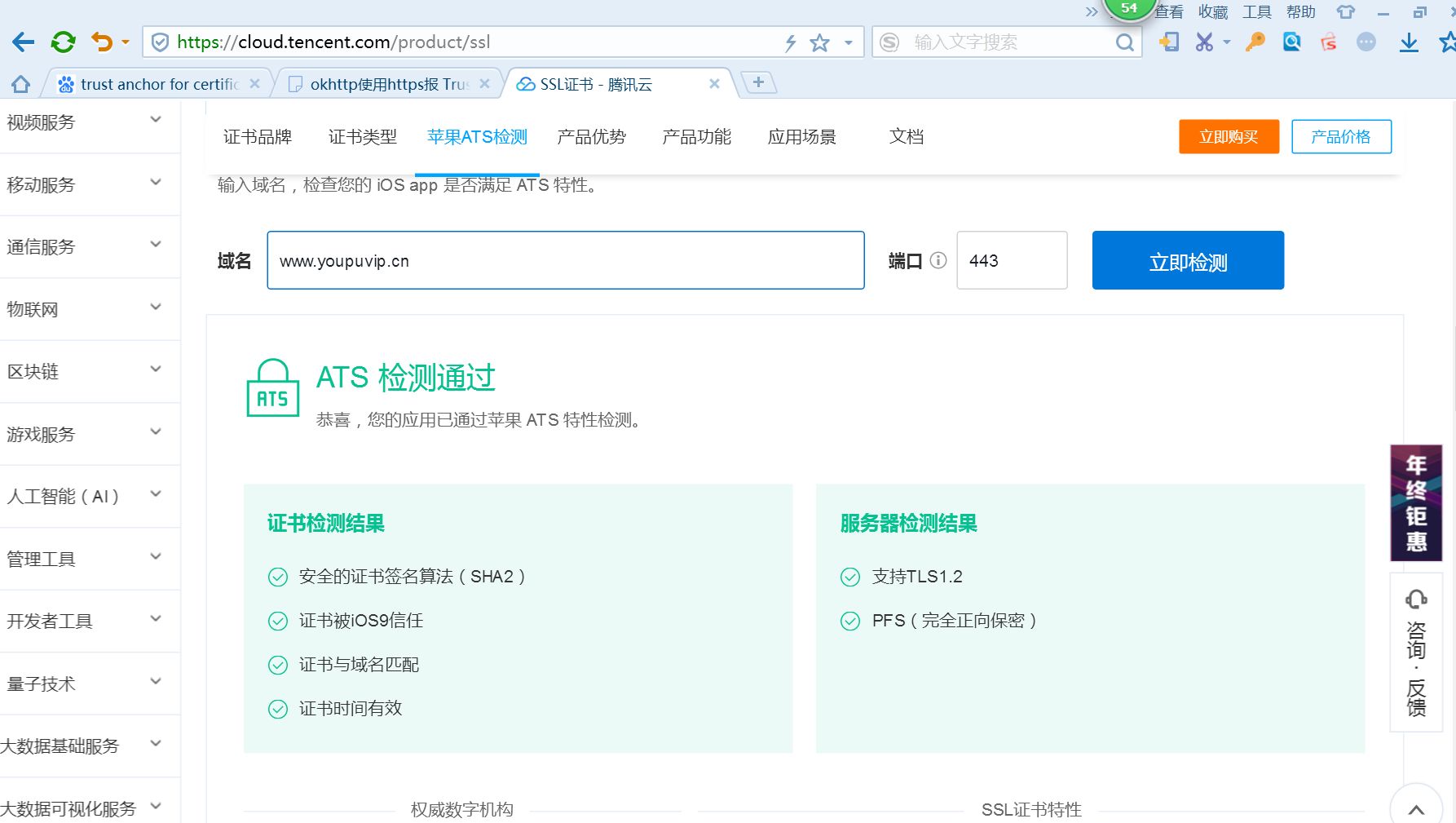The width and height of the screenshot is (1456, 823).
Task: Click the double-chevron overflow icon in menu bar
Action: [1092, 11]
